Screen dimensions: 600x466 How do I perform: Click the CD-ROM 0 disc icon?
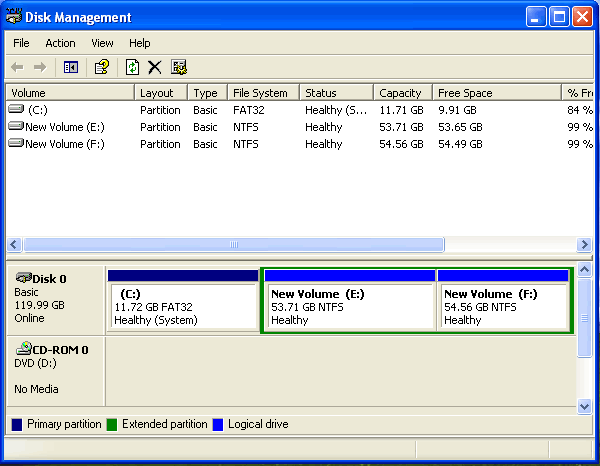24,348
